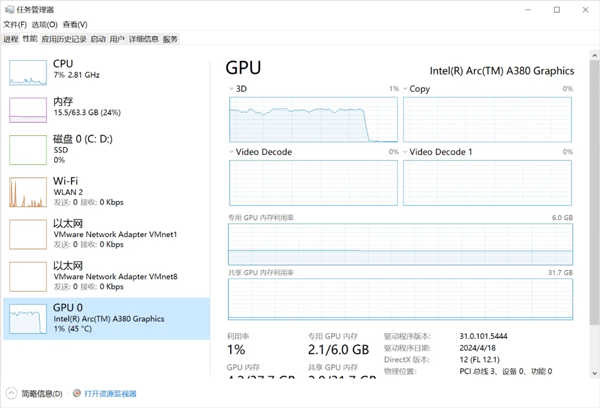Switch to the 进程 tab
The width and height of the screenshot is (600, 408).
point(10,39)
